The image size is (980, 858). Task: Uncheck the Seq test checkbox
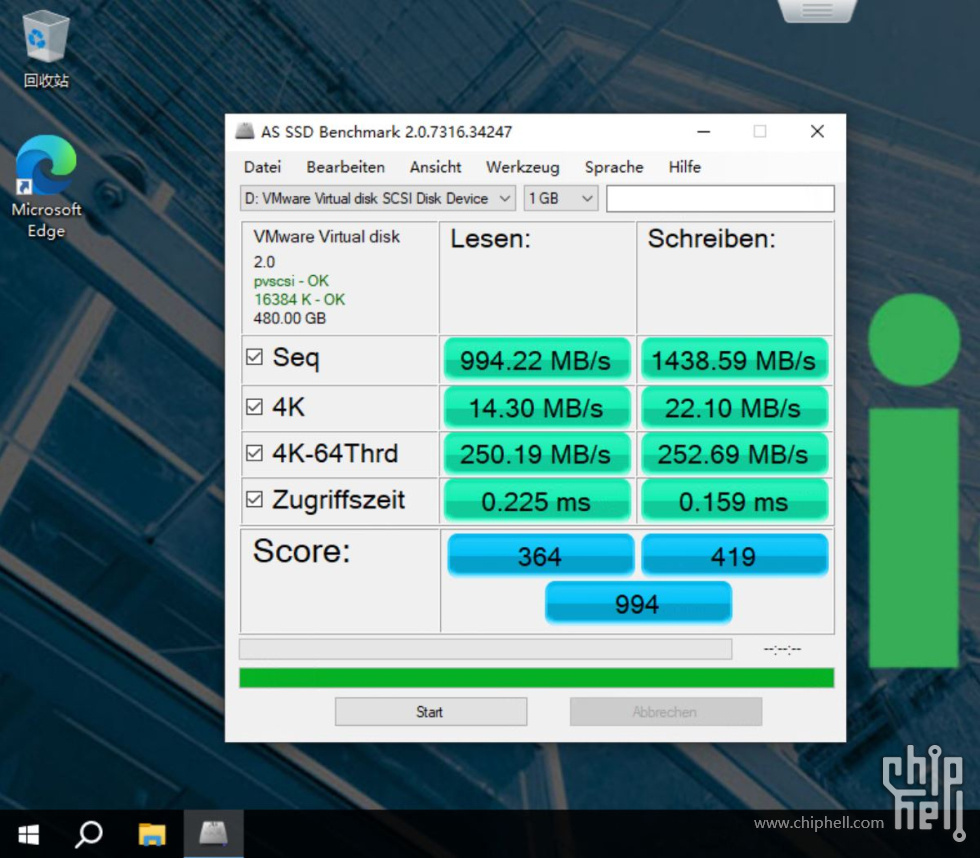(x=254, y=357)
